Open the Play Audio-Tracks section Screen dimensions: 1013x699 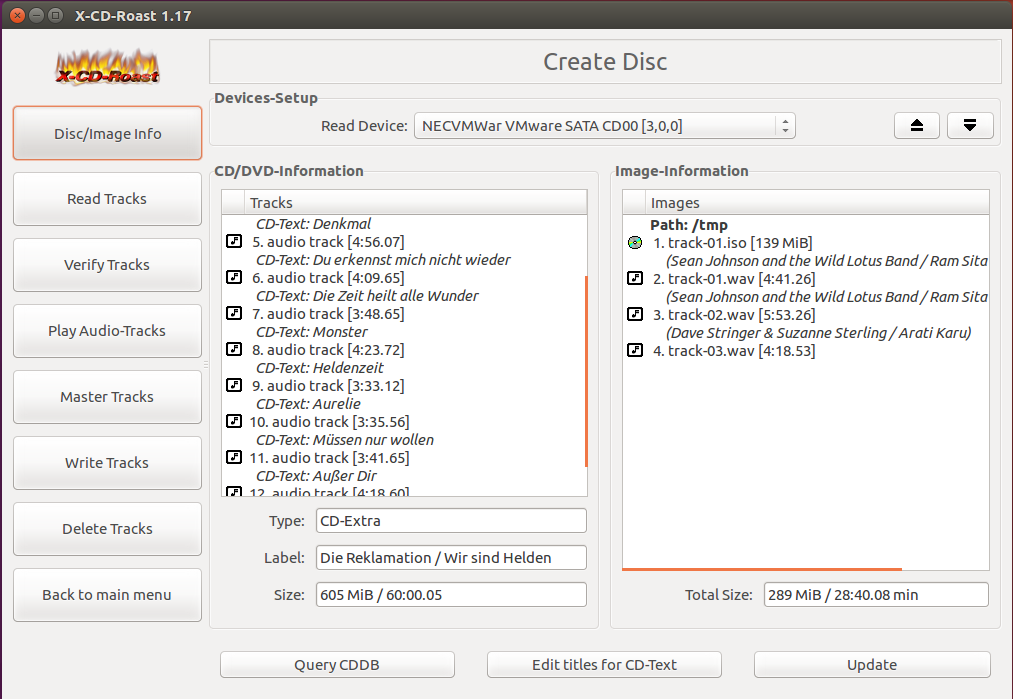(107, 331)
